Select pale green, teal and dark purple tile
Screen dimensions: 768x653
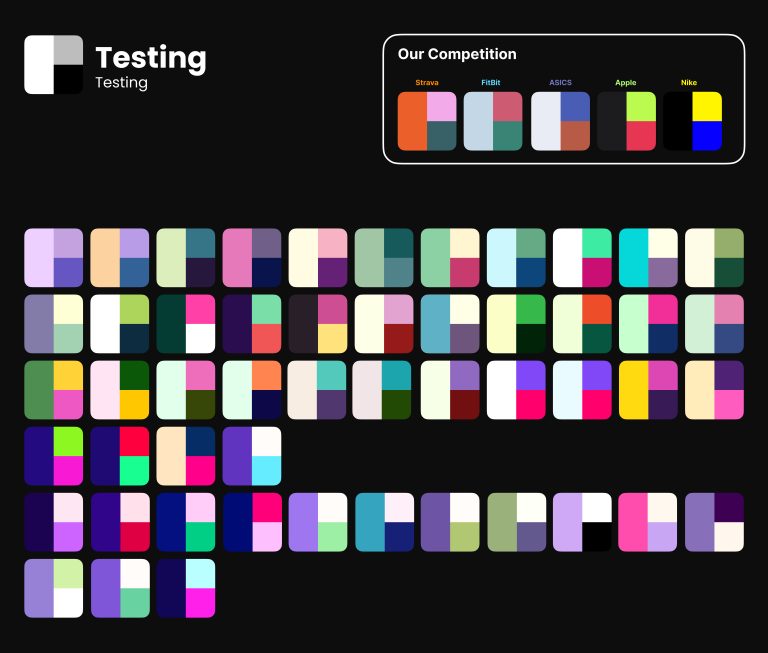click(186, 258)
